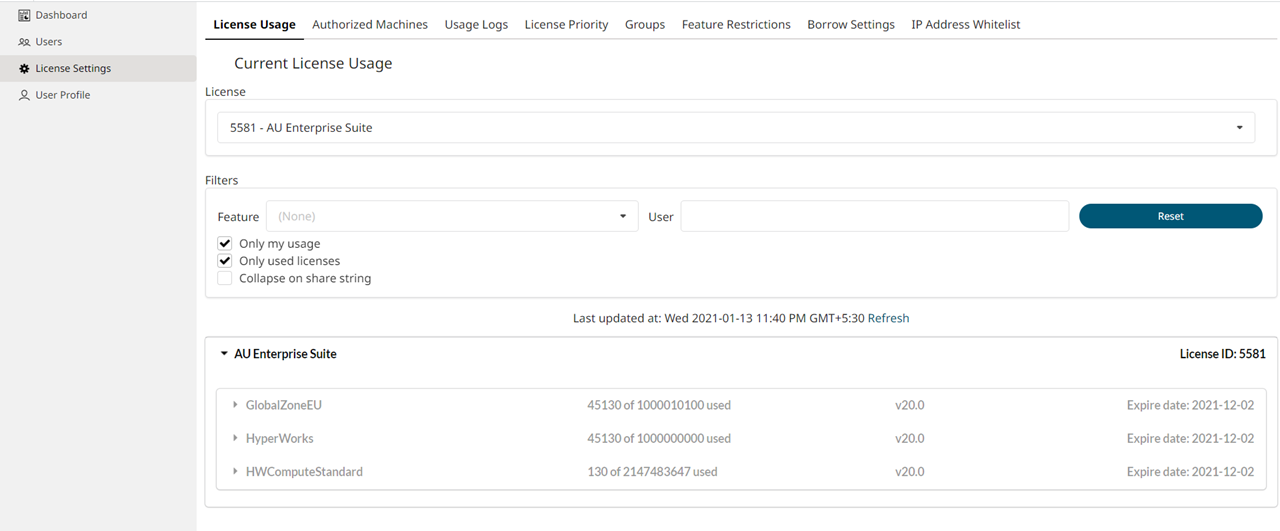Screen dimensions: 1280x531
Task: Expand the HyperWorks feature row
Action: pyautogui.click(x=235, y=439)
